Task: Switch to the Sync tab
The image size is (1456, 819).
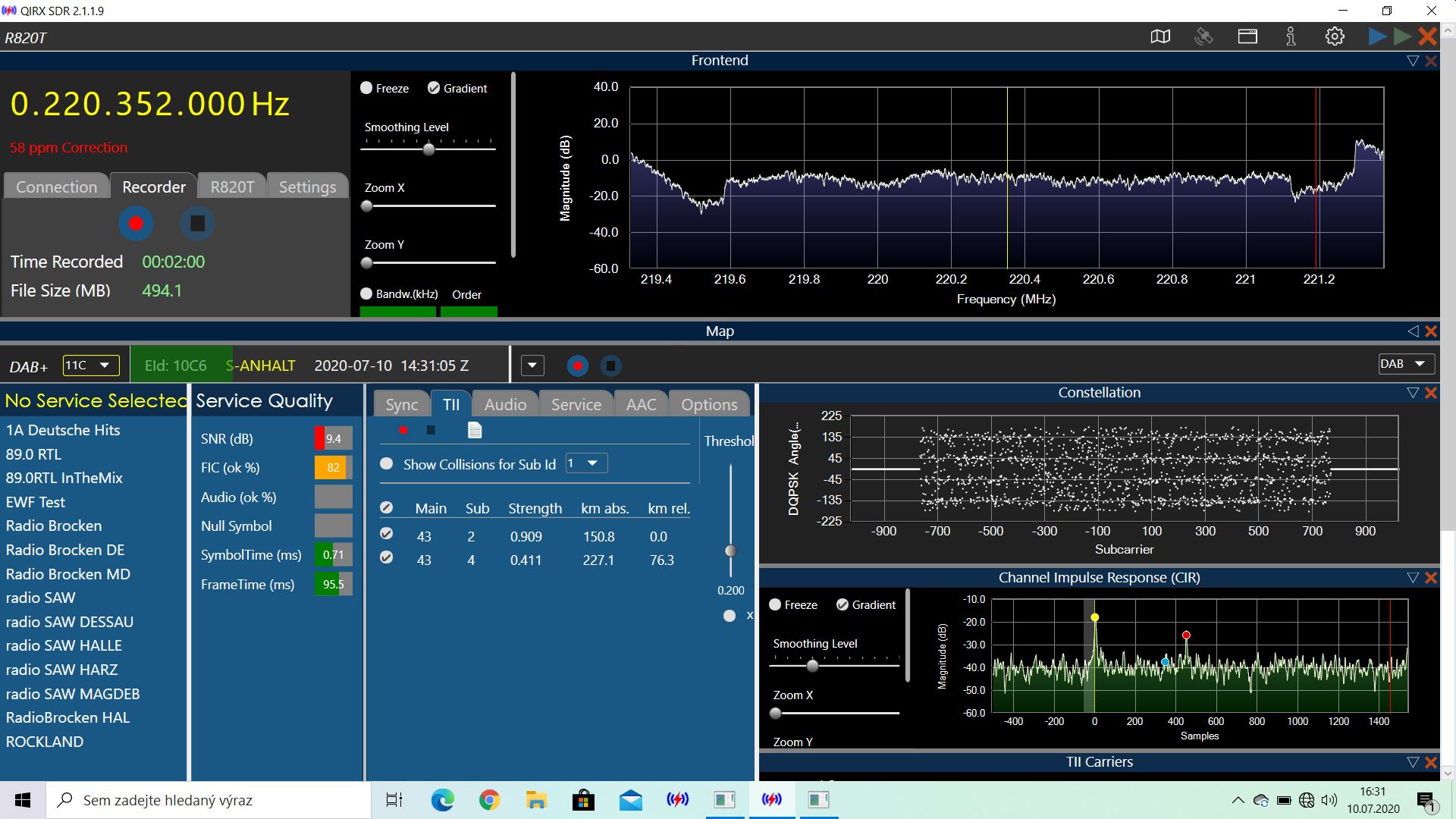Action: pyautogui.click(x=402, y=404)
